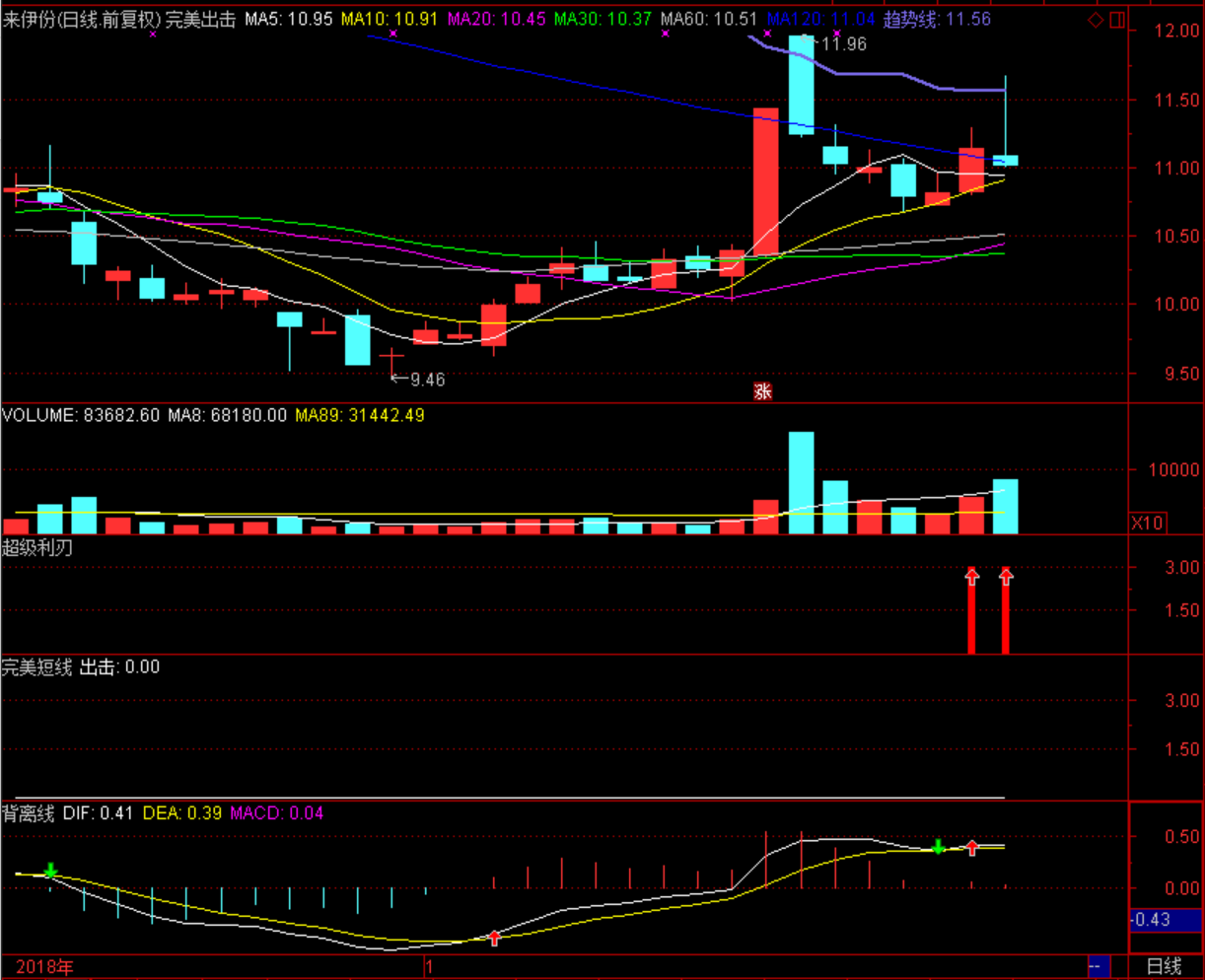Click the red up-arrow at MACD trough
Screen dimensions: 1205x980
pos(494,938)
